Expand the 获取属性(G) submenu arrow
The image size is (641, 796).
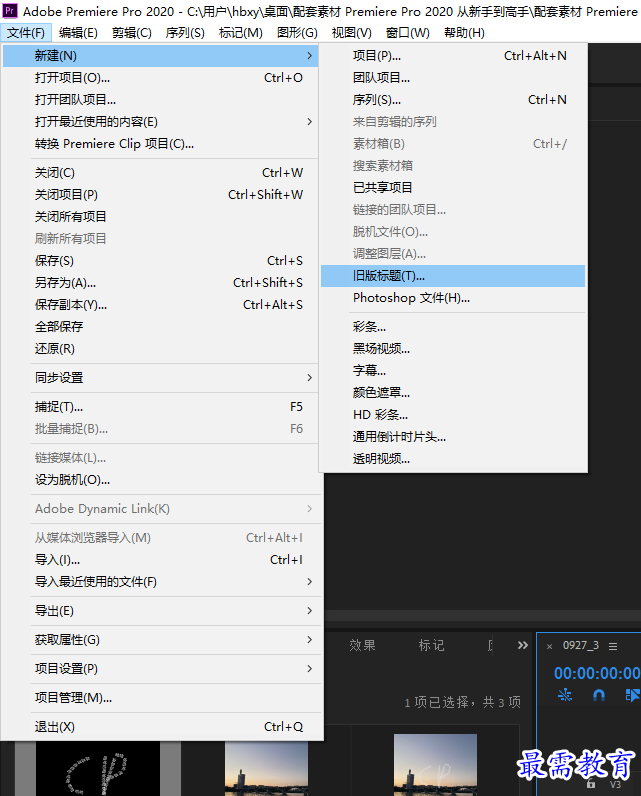point(310,640)
